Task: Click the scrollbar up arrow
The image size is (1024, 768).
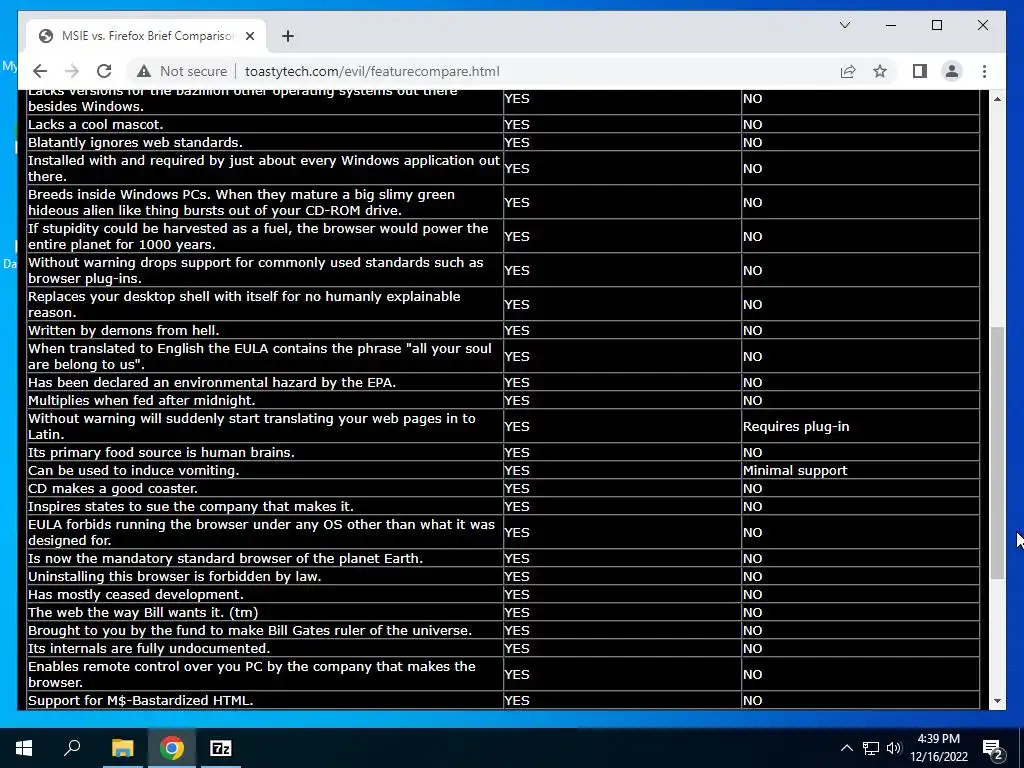Action: (x=997, y=99)
